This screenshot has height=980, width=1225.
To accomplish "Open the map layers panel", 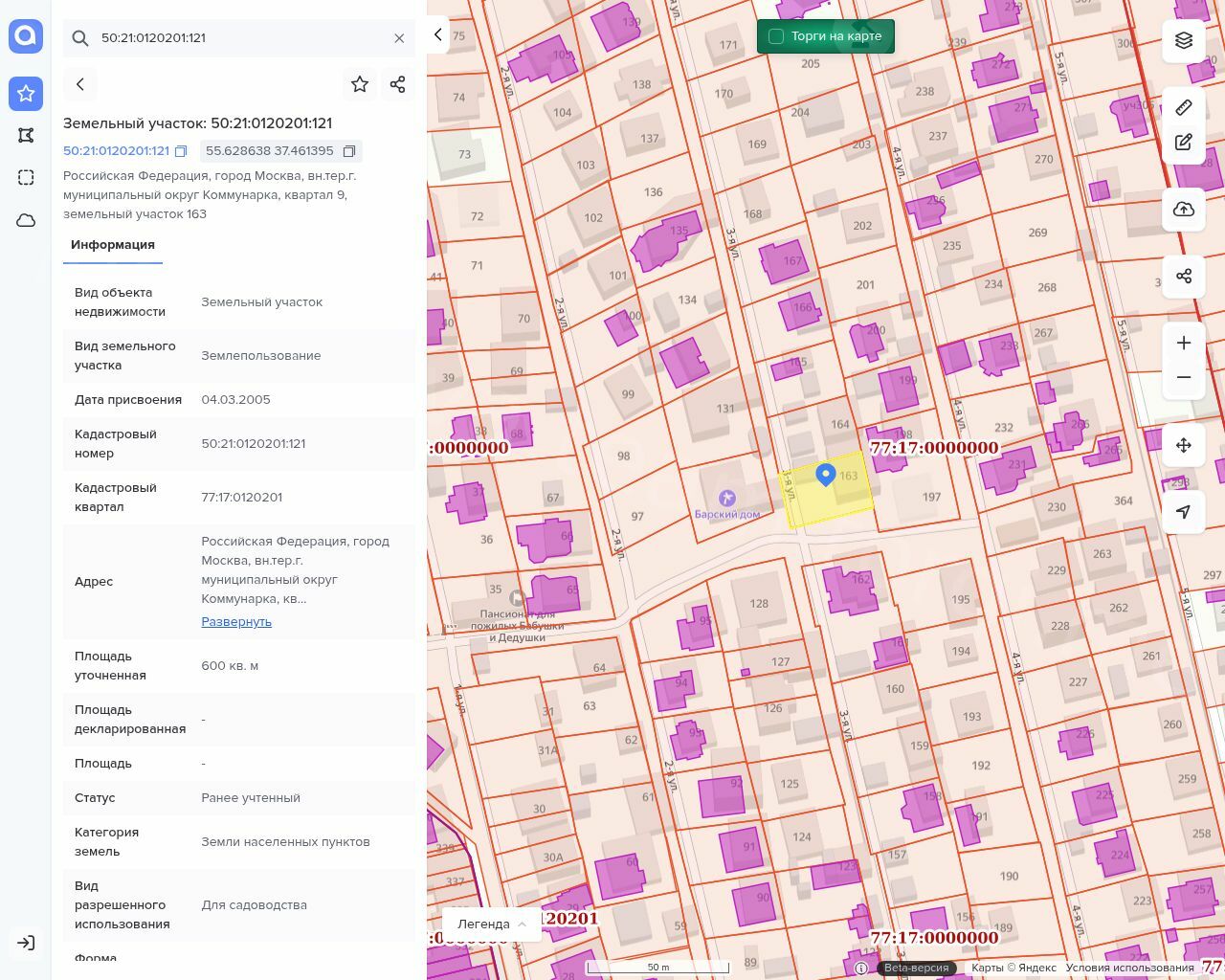I will pos(1184,40).
